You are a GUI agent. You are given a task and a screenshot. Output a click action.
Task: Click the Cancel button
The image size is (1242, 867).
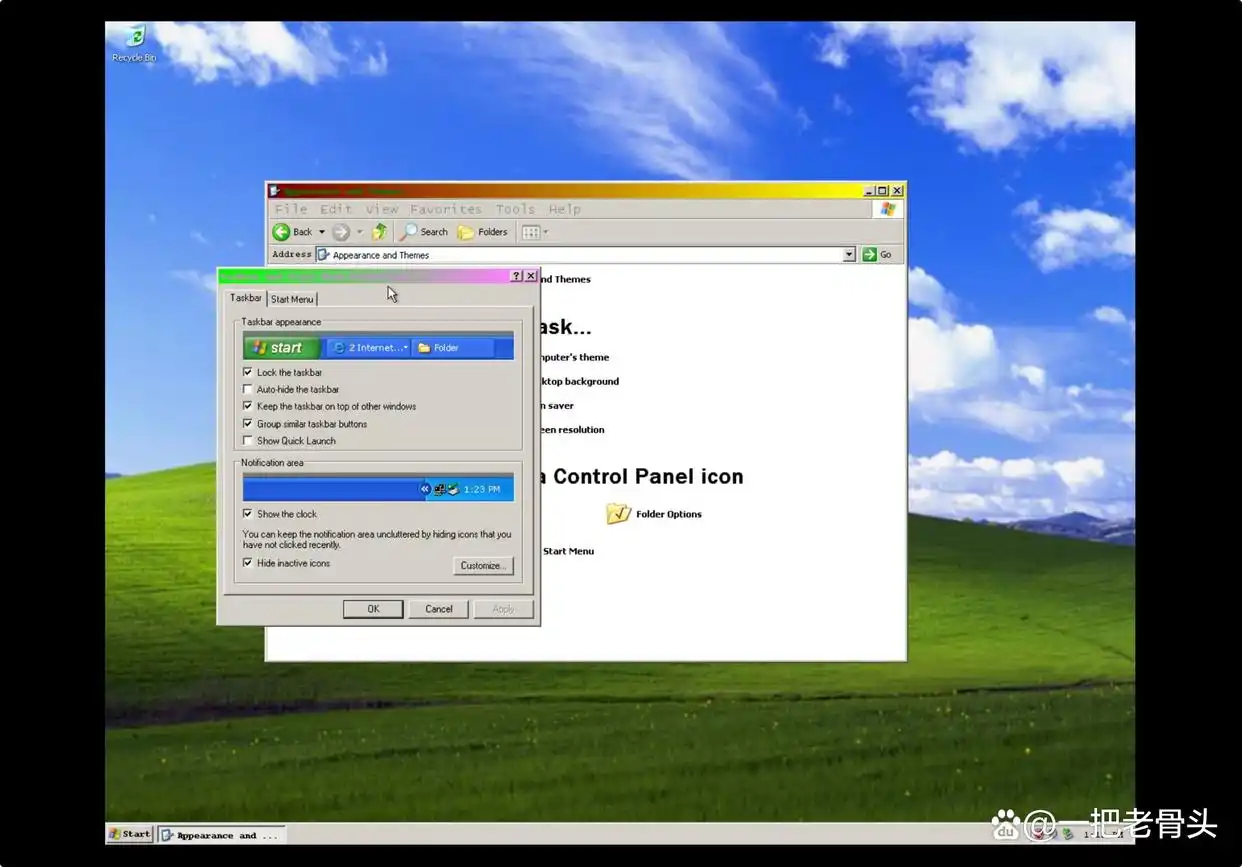[x=439, y=609]
